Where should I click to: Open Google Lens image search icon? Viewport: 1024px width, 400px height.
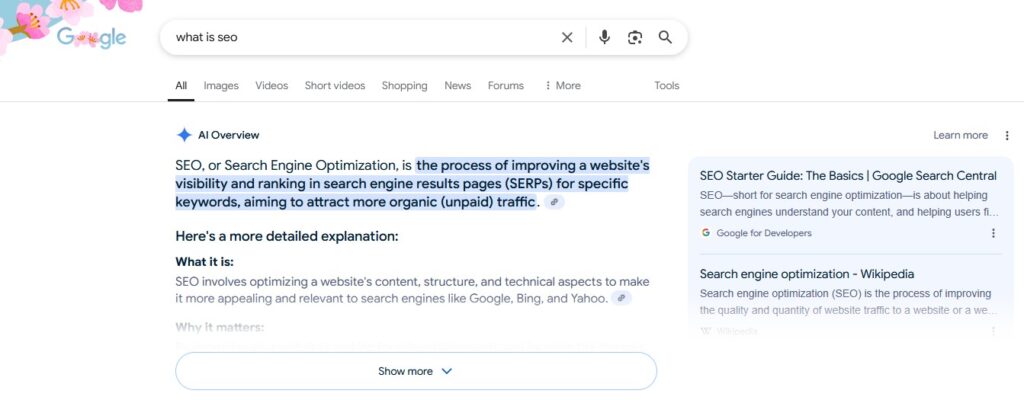coord(635,38)
